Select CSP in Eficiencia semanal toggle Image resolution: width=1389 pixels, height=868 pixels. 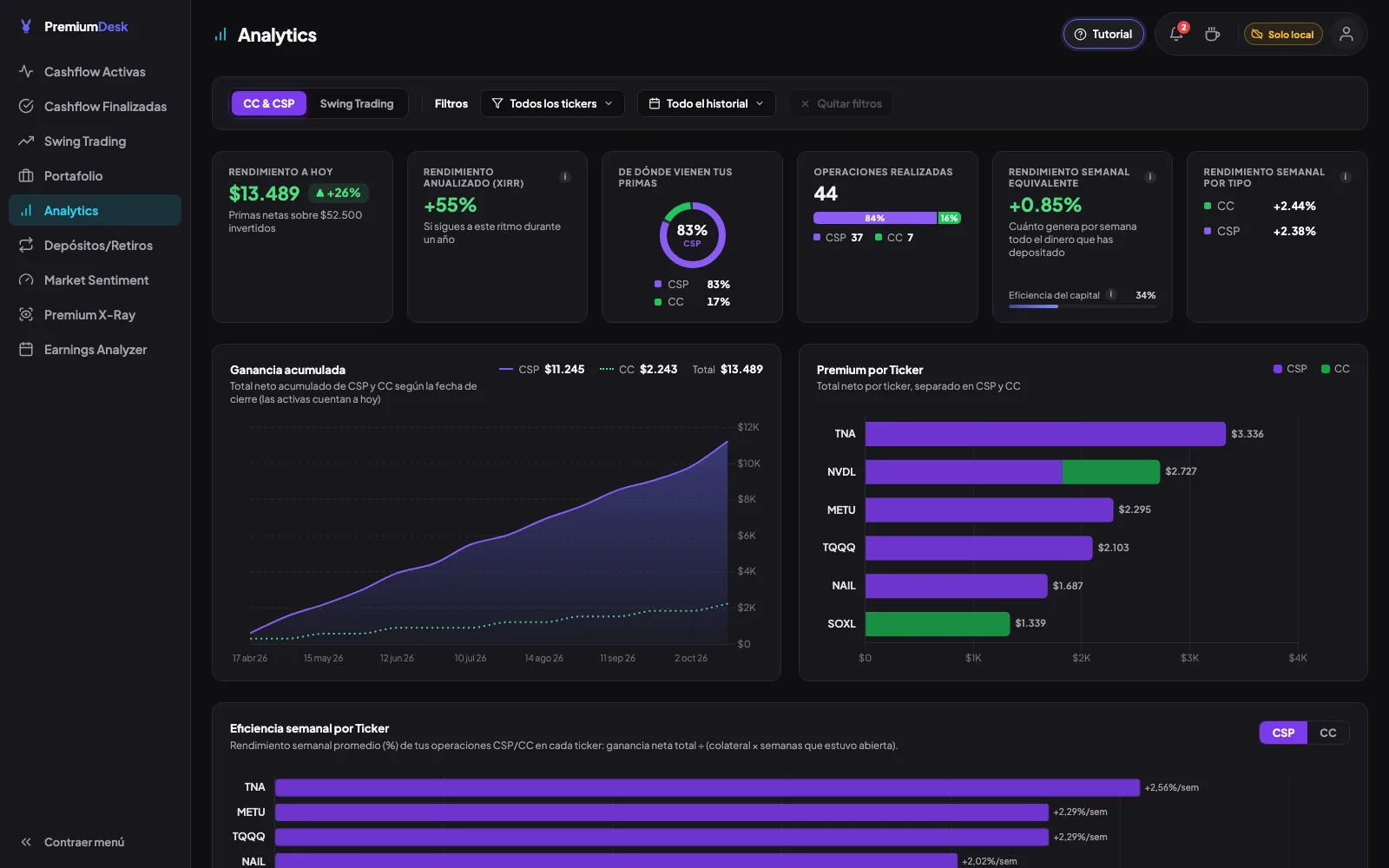(x=1283, y=733)
